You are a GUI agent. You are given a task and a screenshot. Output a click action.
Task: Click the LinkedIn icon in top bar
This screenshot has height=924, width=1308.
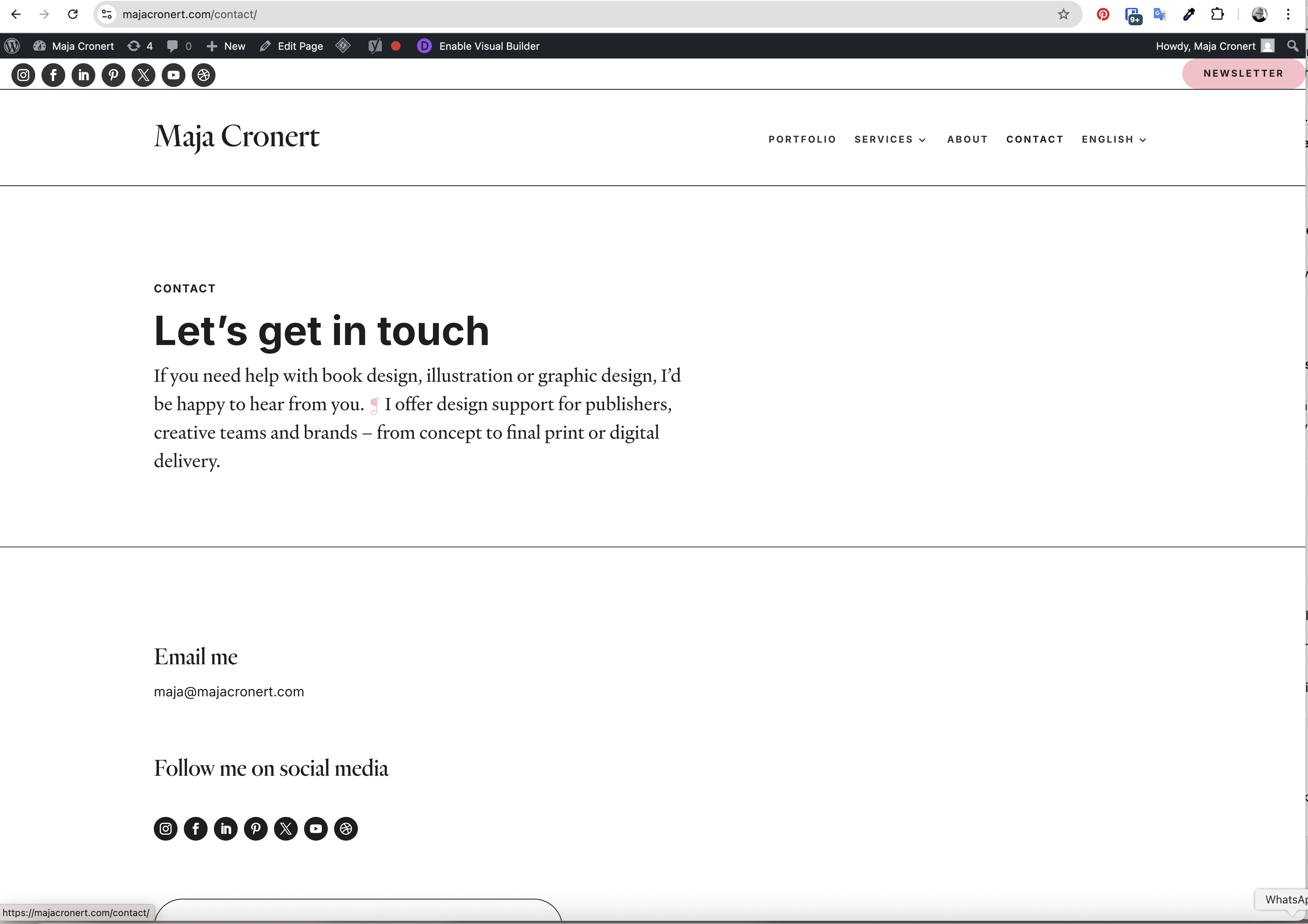[84, 75]
